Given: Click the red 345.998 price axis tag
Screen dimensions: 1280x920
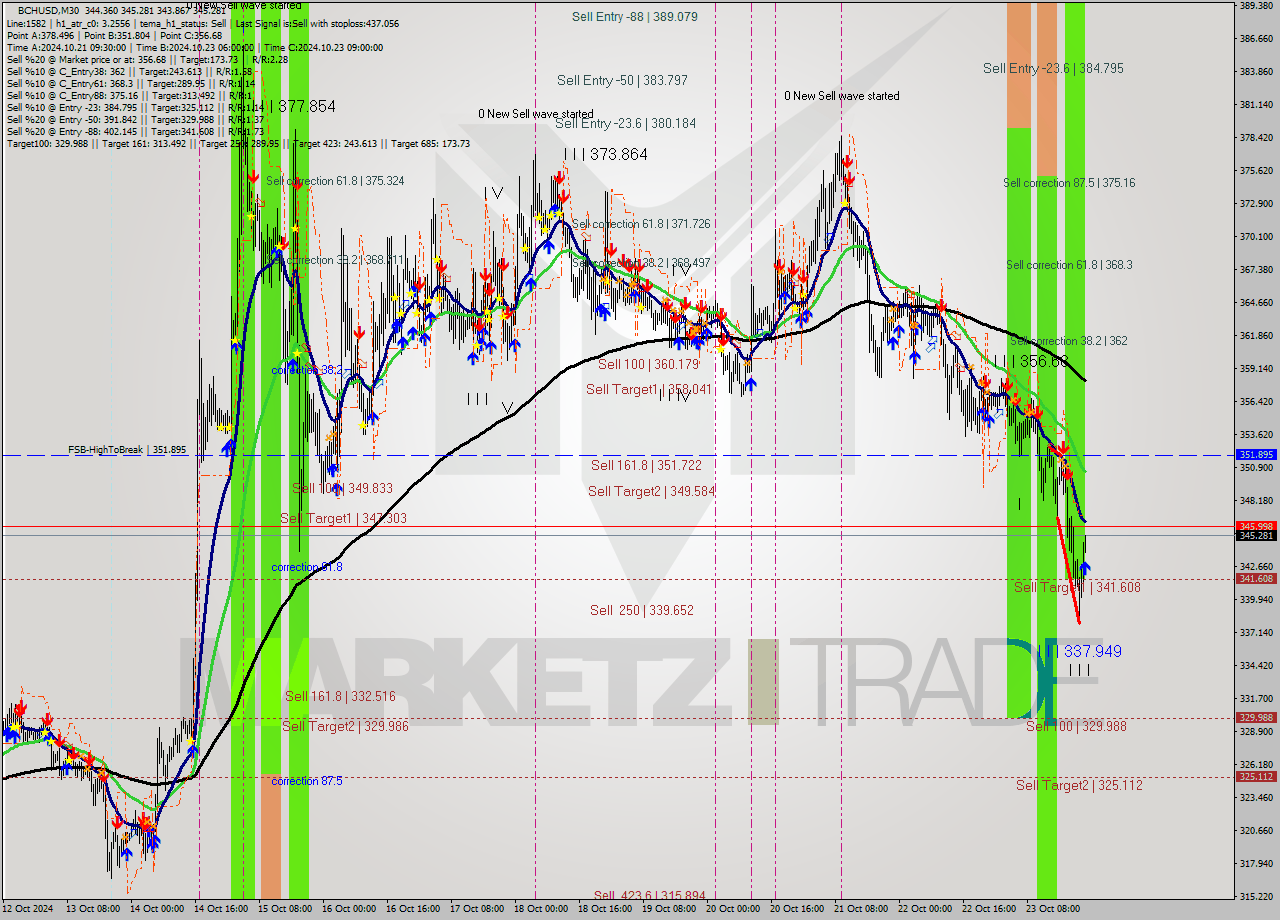Looking at the screenshot, I should coord(1257,526).
